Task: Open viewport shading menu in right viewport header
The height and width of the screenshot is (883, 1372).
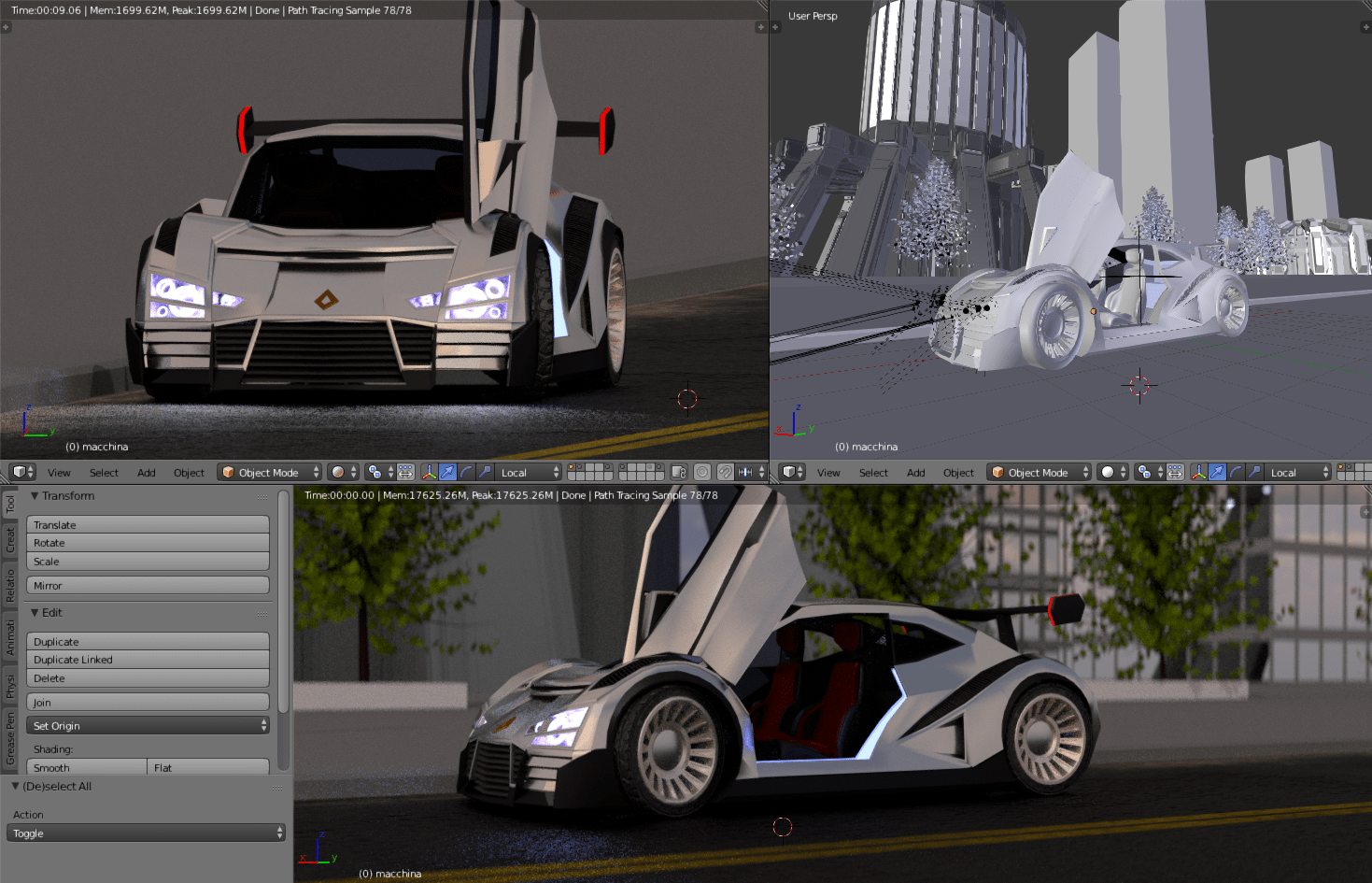Action: coord(1113,472)
